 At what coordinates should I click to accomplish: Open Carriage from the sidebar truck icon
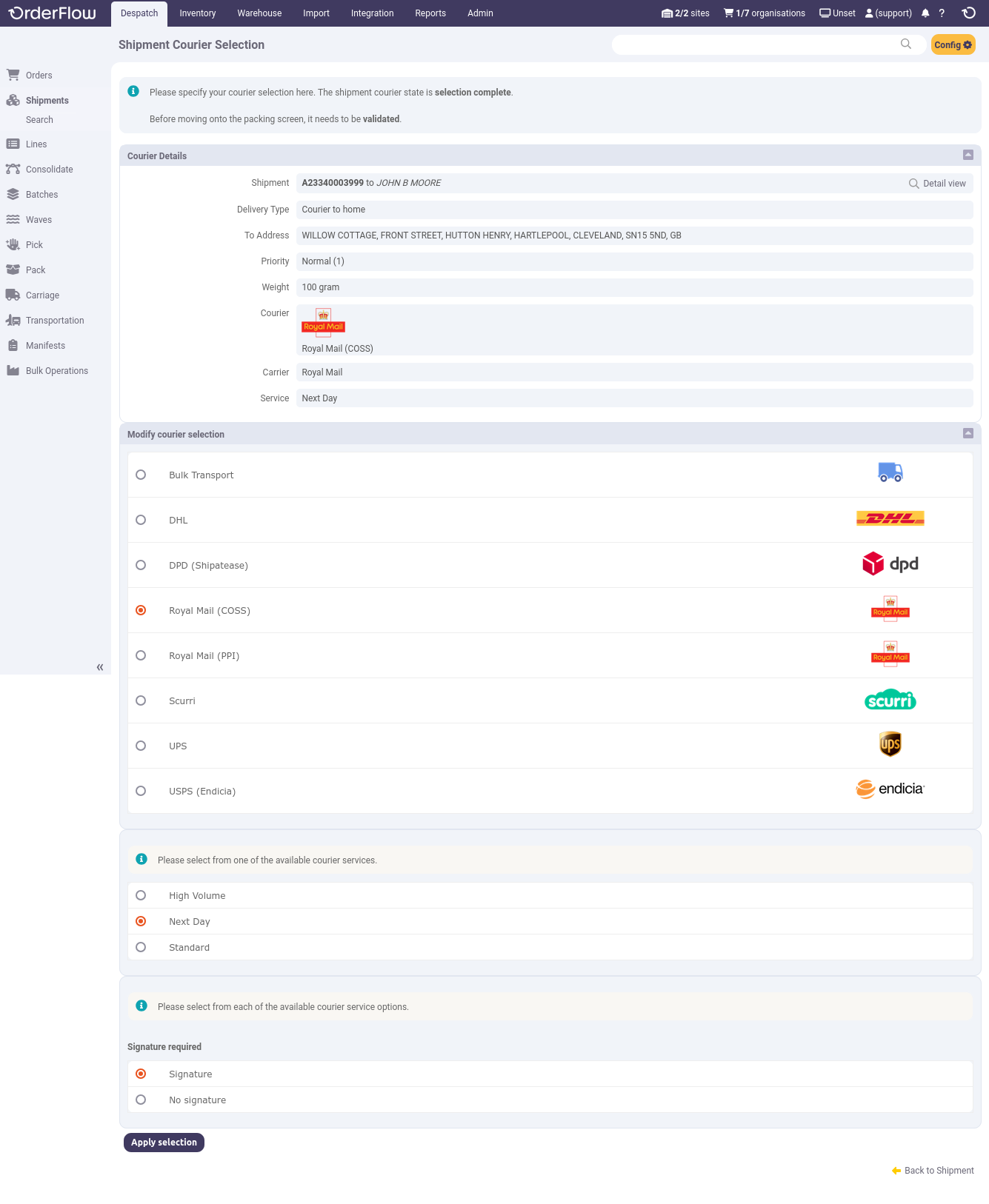click(13, 295)
